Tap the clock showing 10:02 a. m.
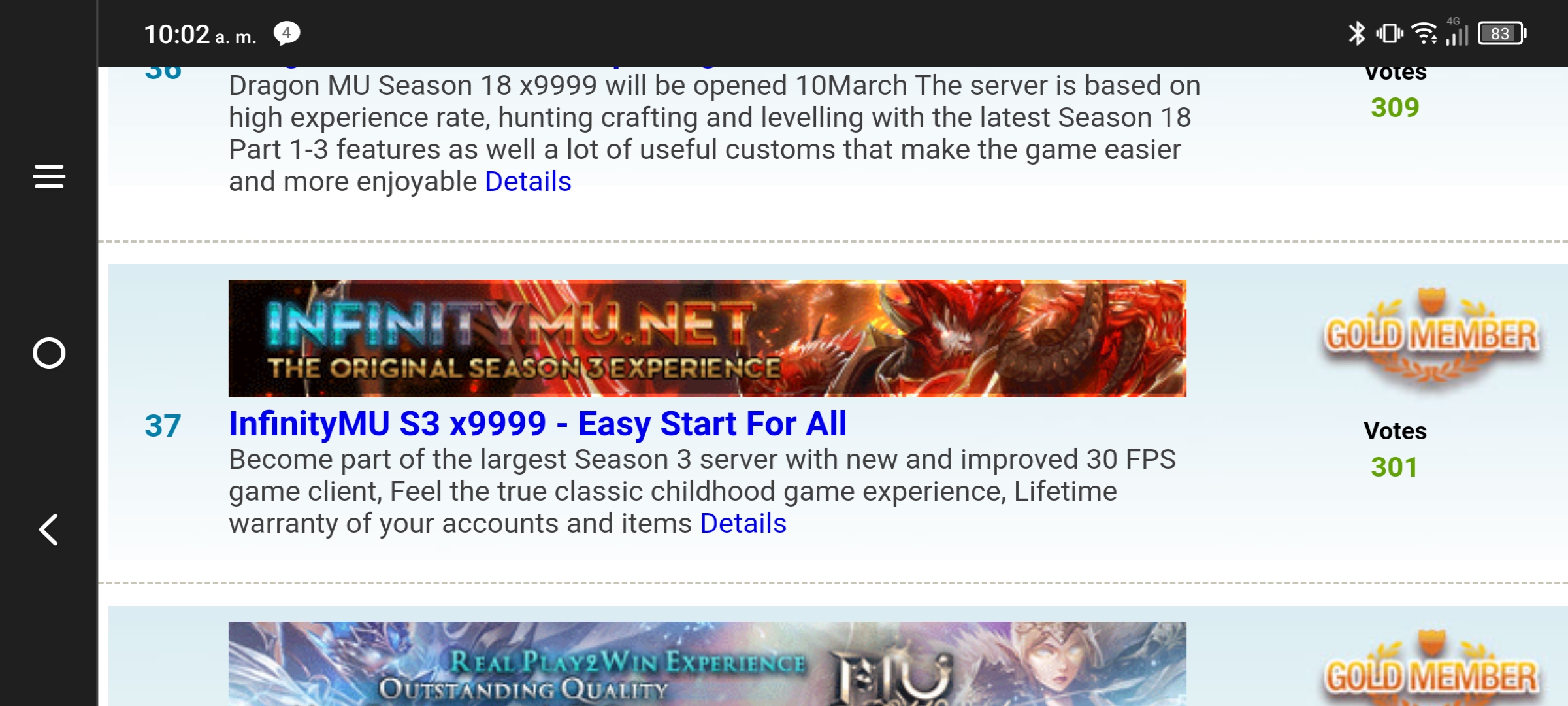 click(200, 34)
